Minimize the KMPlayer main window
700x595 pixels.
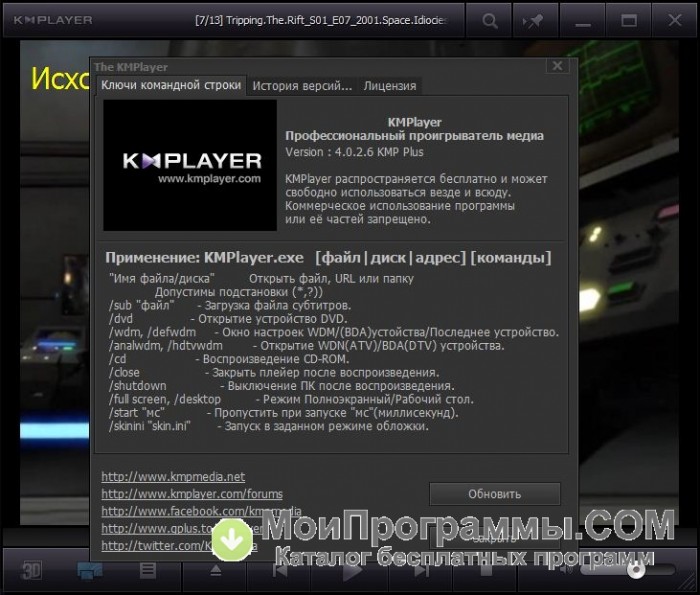coord(583,21)
